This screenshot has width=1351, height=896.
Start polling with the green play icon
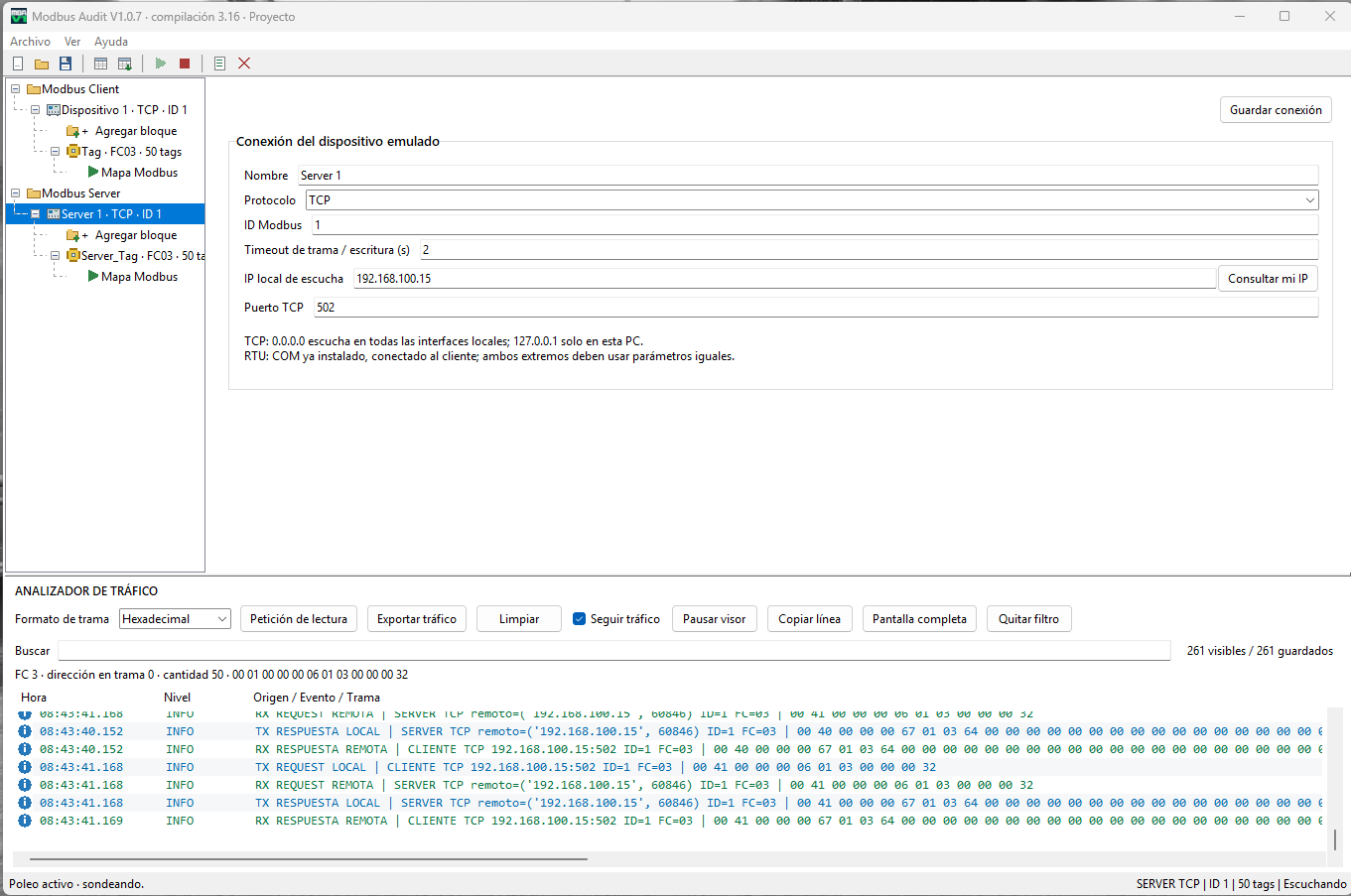(x=160, y=64)
